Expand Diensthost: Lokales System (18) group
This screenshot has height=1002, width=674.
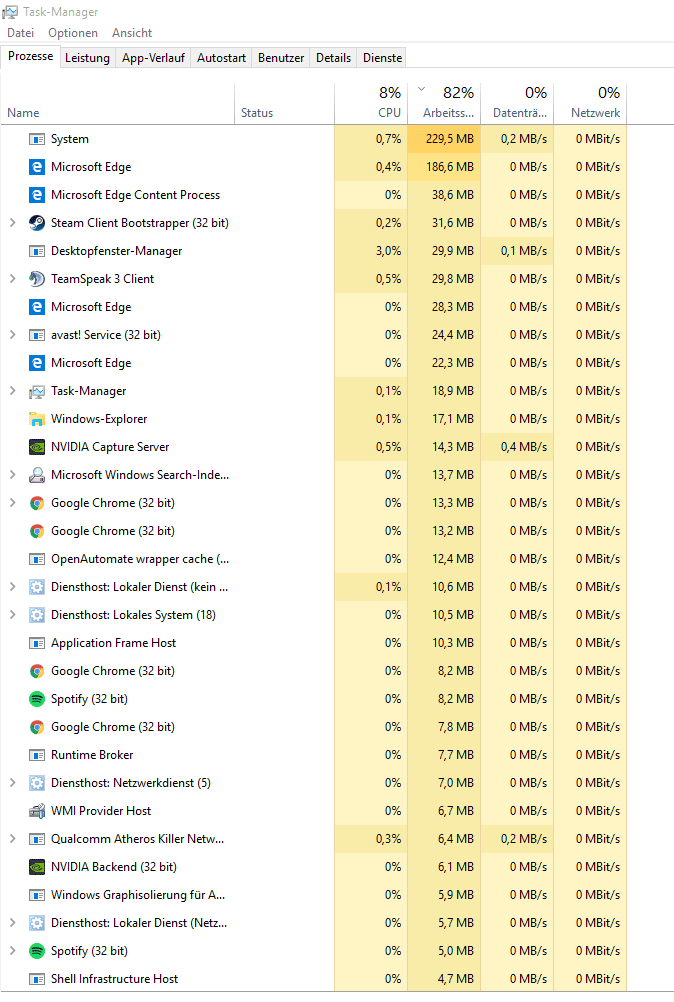tap(12, 615)
